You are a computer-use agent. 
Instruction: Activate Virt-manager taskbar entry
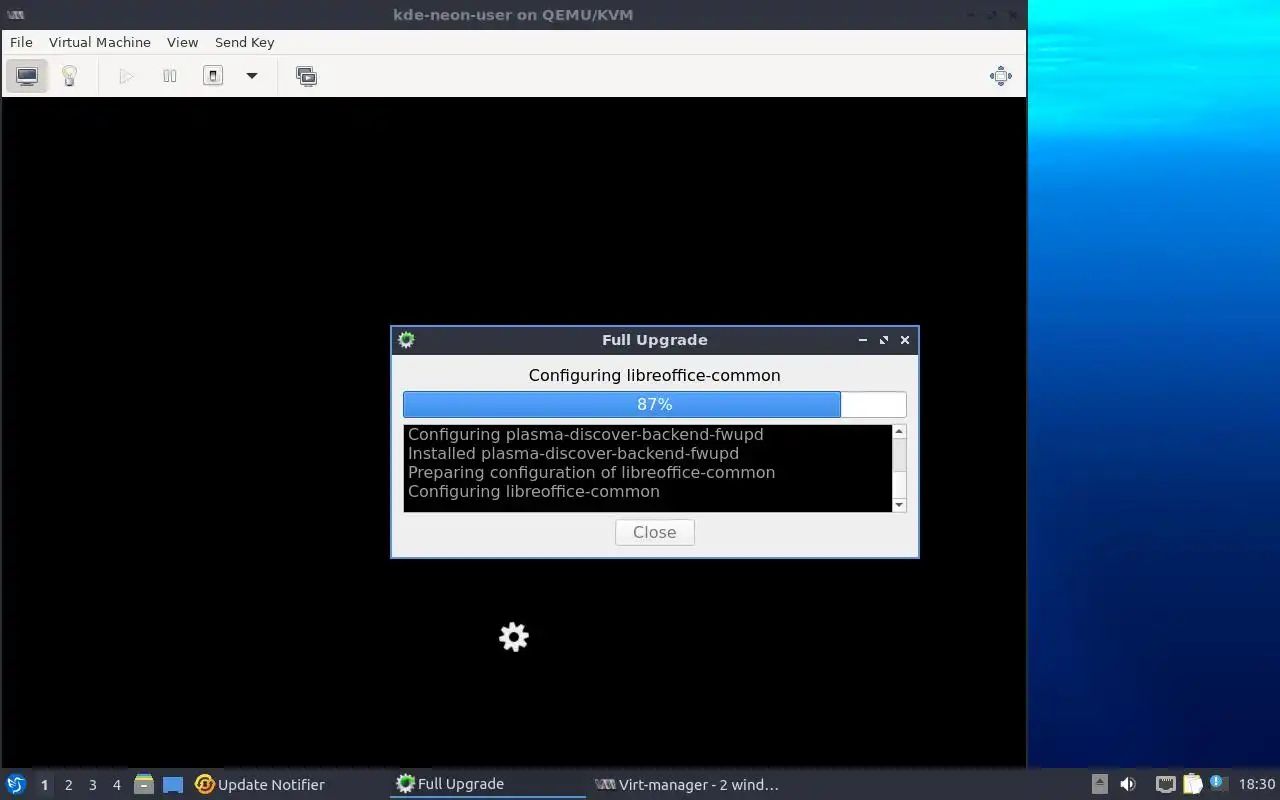point(686,784)
